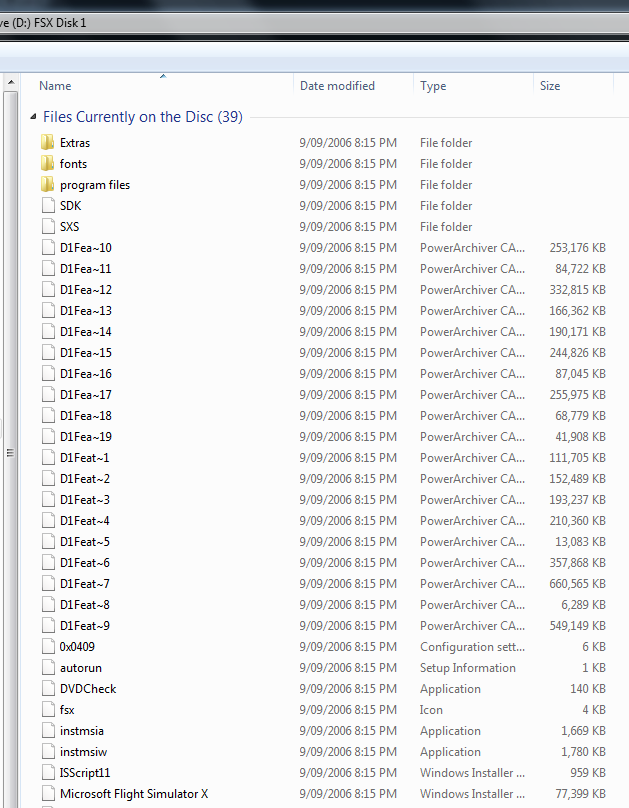Click the 77,399 KB size value

580,794
